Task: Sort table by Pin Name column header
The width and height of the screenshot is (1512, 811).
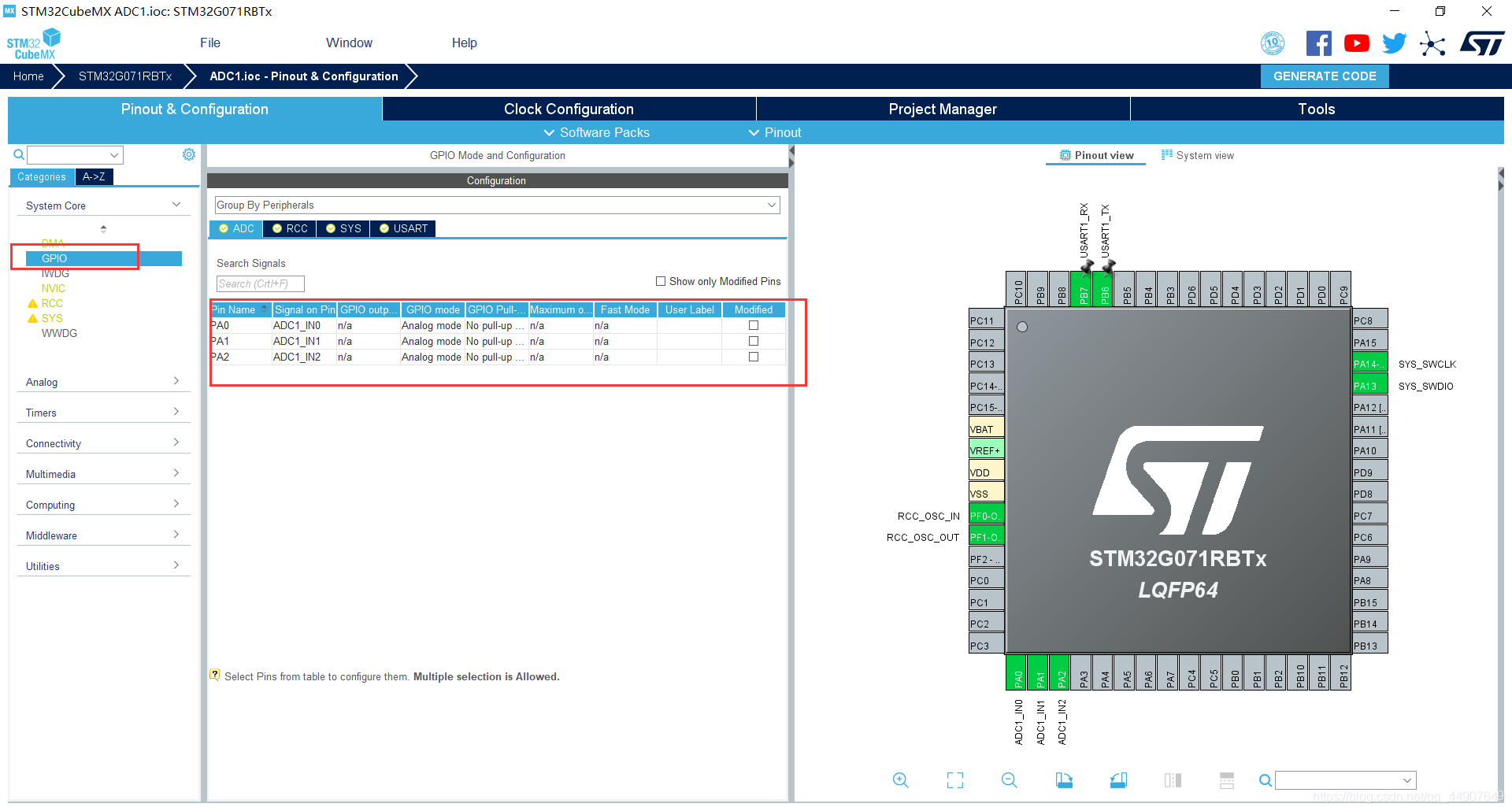Action: (240, 309)
